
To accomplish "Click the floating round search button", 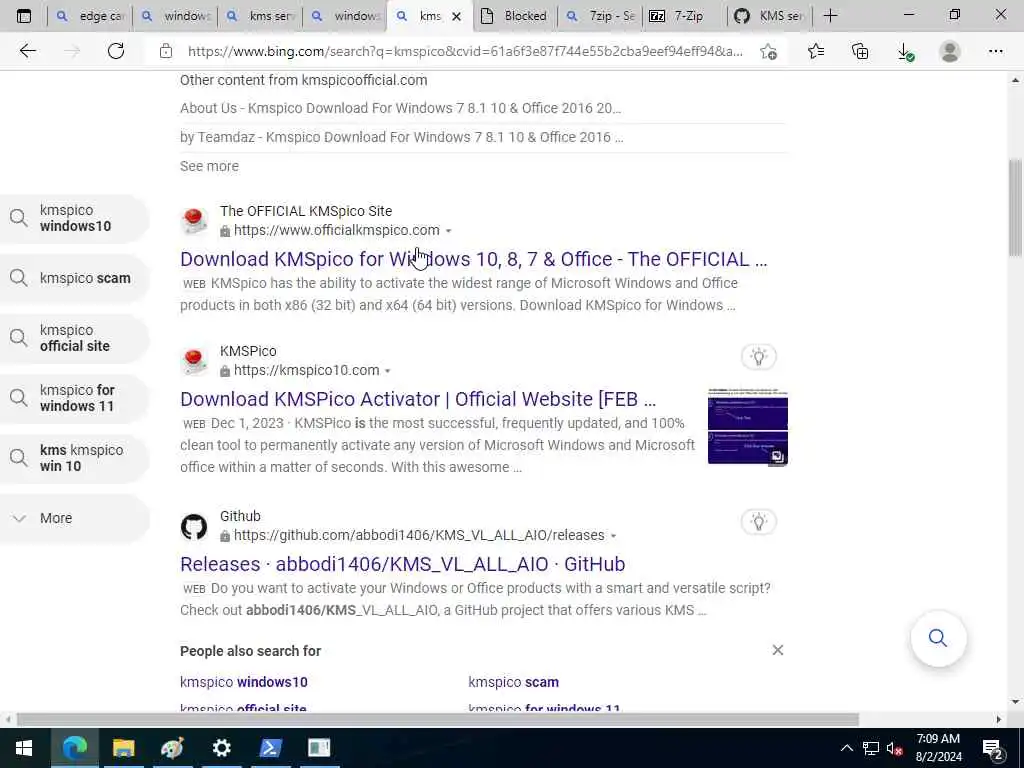I will pyautogui.click(x=938, y=638).
